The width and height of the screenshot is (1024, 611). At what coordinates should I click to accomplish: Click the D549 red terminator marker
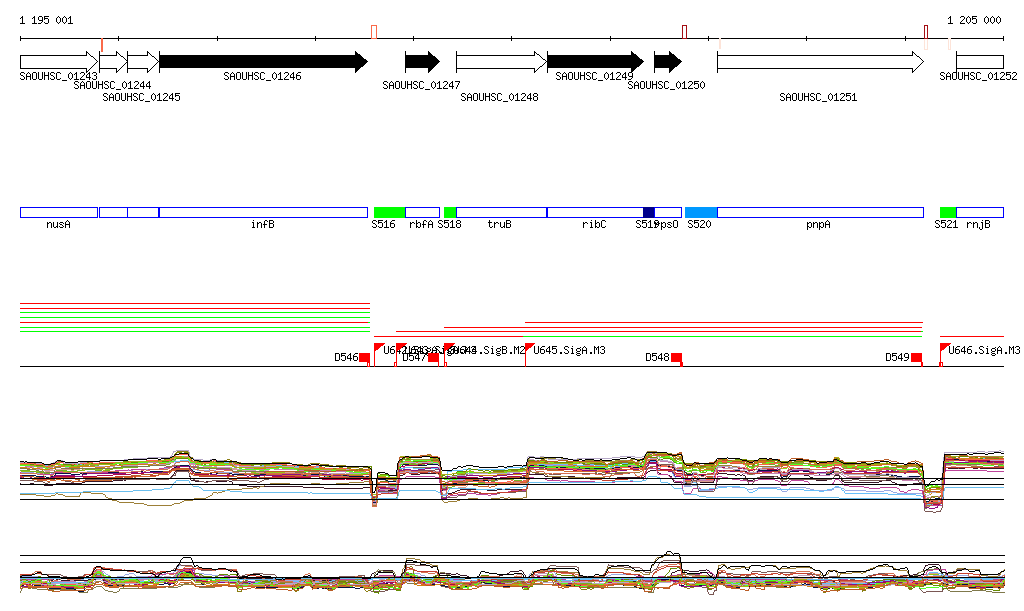916,358
